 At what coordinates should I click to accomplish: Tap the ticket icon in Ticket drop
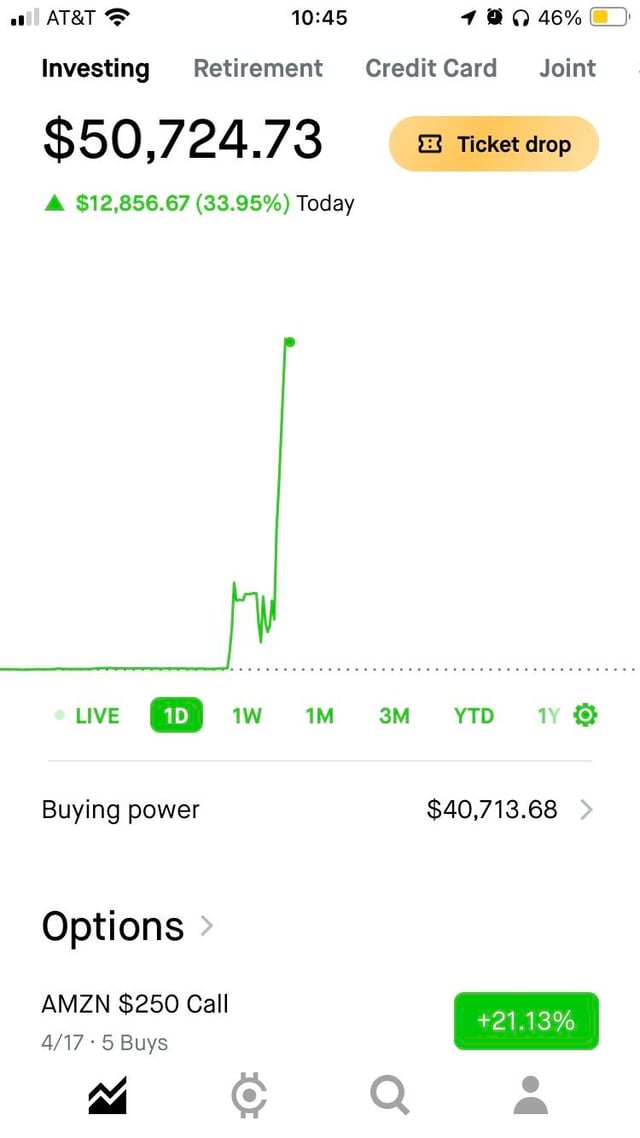click(429, 144)
